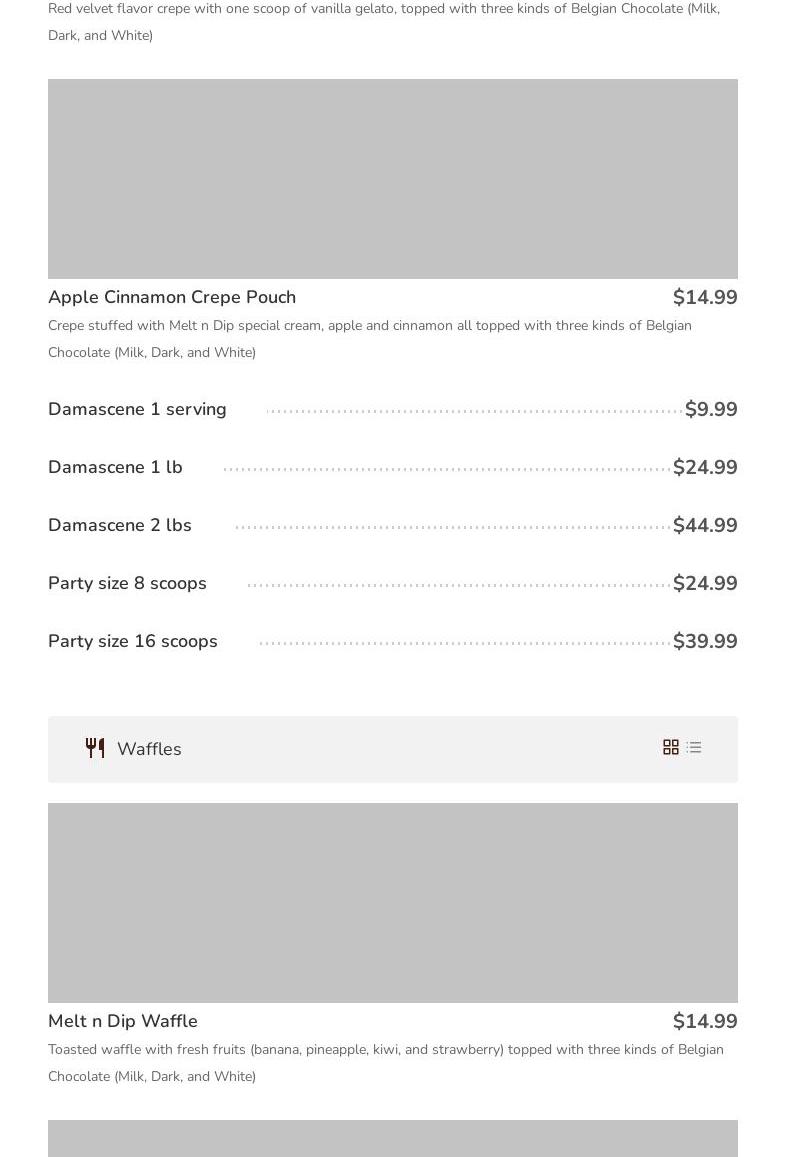Click Apple Cinnamon Crepe Pouch $14.99 price
The image size is (785, 1157).
705,297
